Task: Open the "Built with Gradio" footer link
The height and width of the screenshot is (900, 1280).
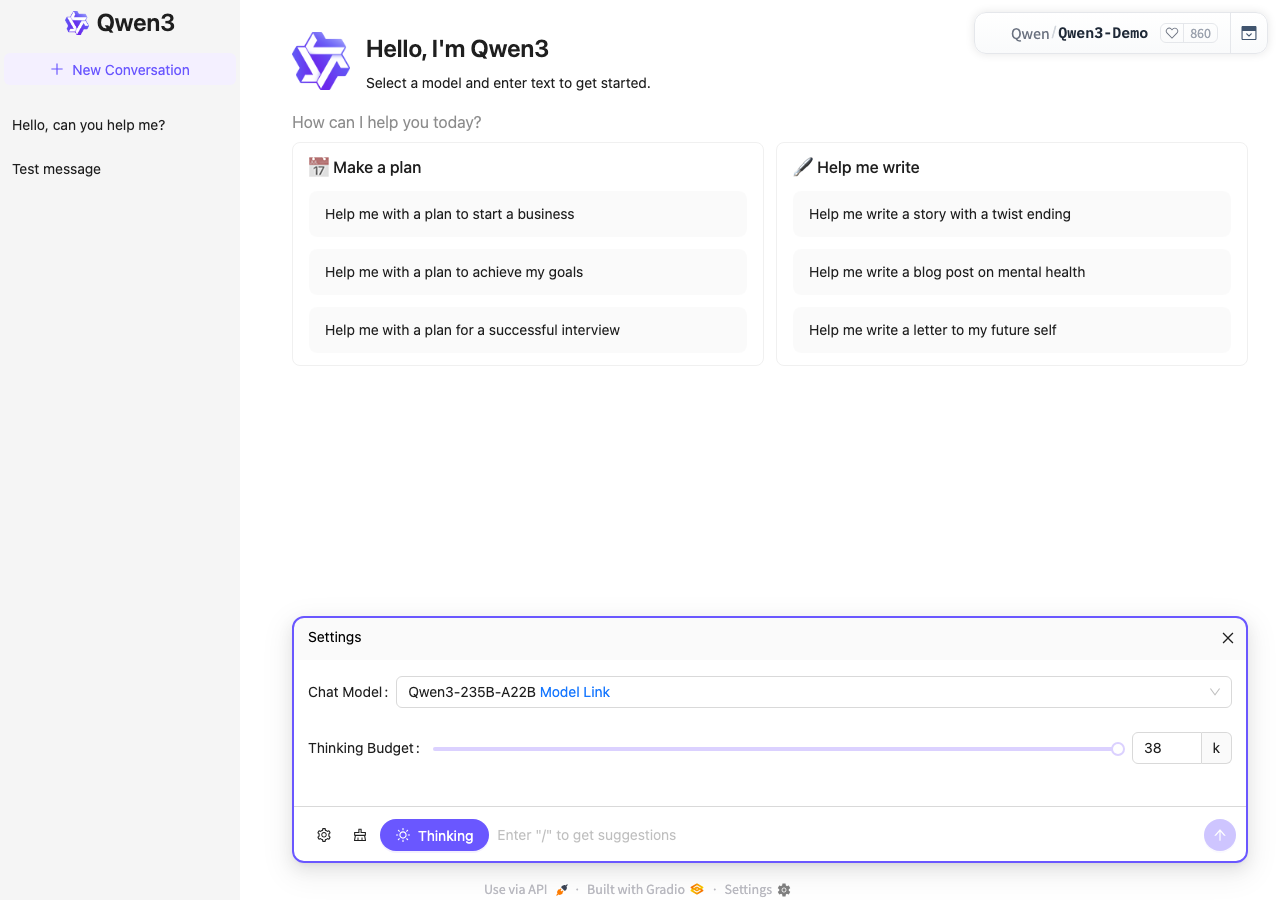Action: tap(645, 890)
